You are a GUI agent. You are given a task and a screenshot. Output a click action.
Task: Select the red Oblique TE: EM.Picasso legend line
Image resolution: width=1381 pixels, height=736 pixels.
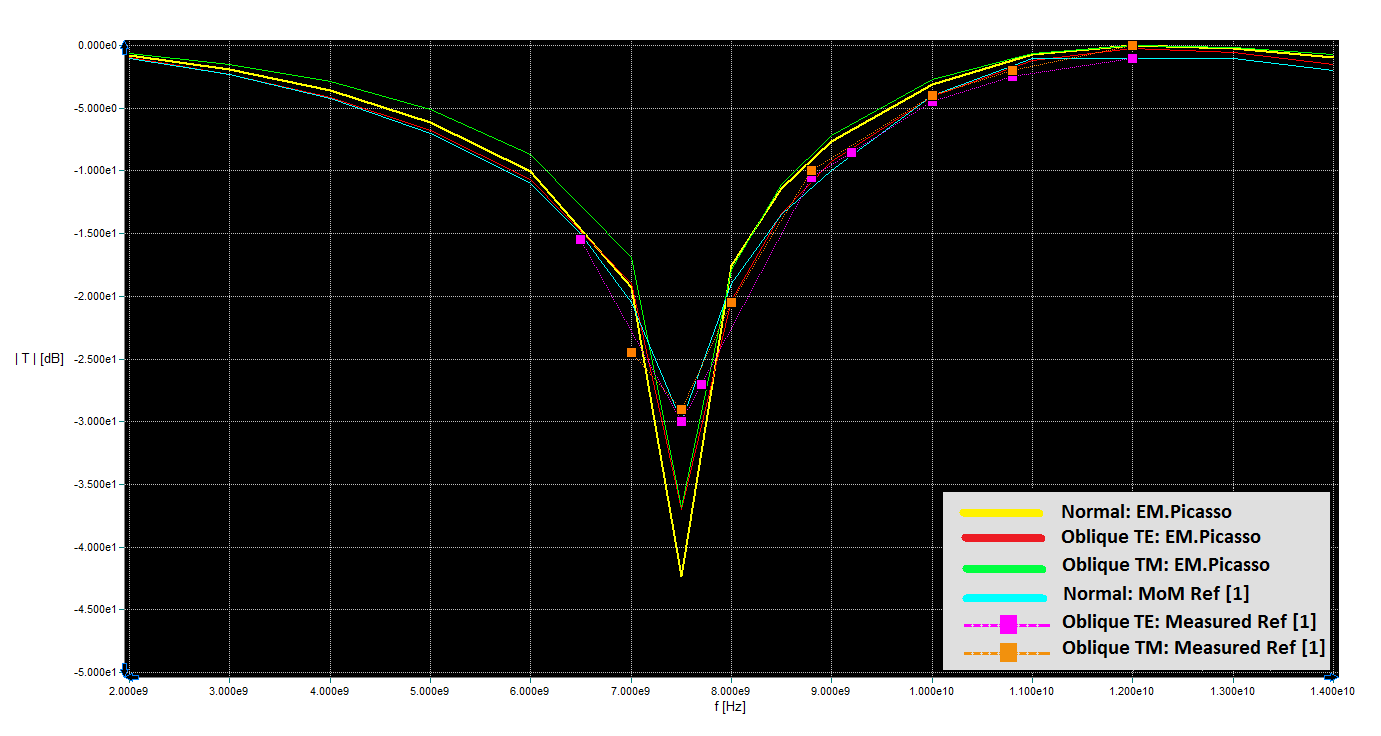[x=1002, y=538]
